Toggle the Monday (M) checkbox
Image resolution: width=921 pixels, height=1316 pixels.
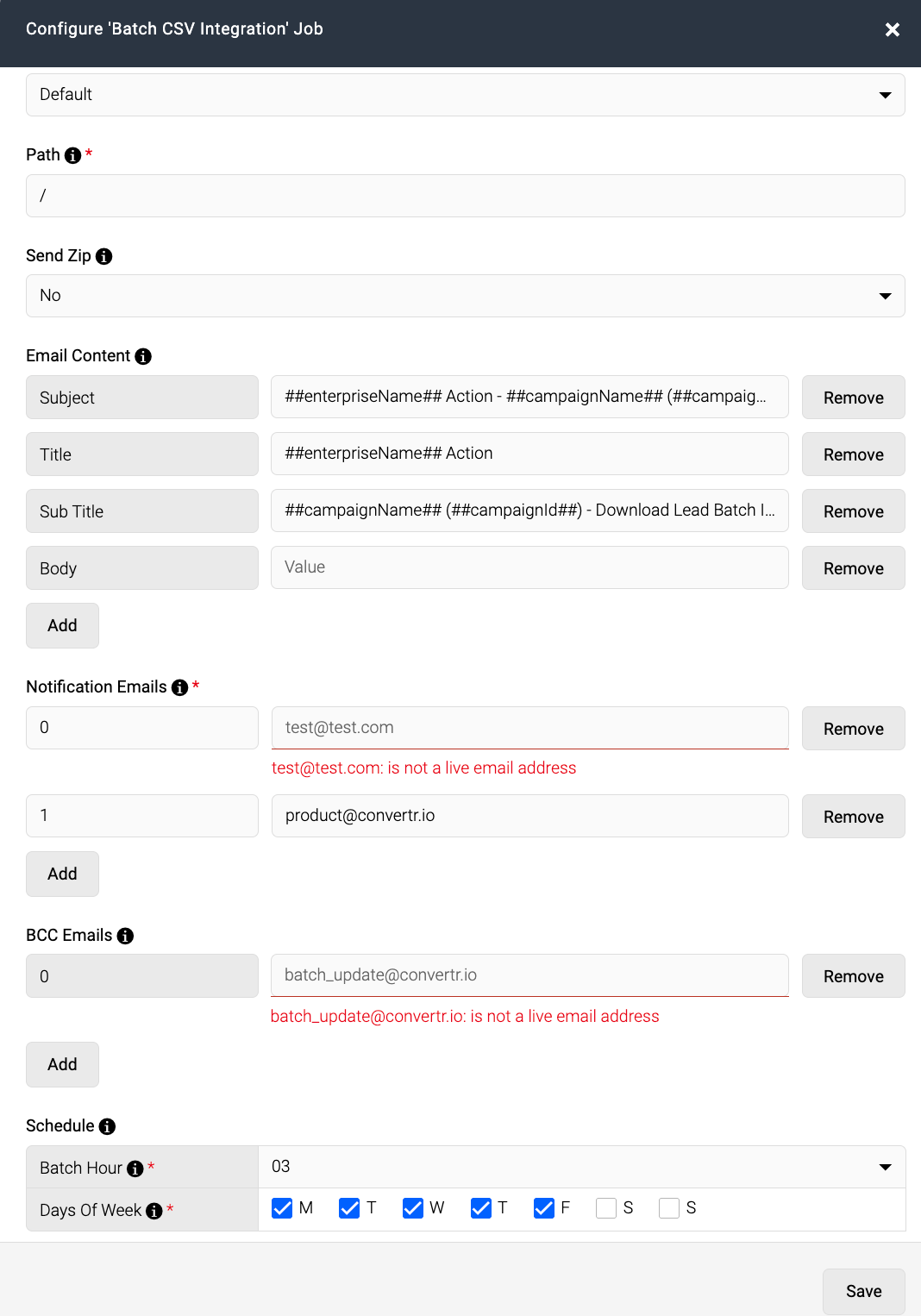coord(282,1208)
